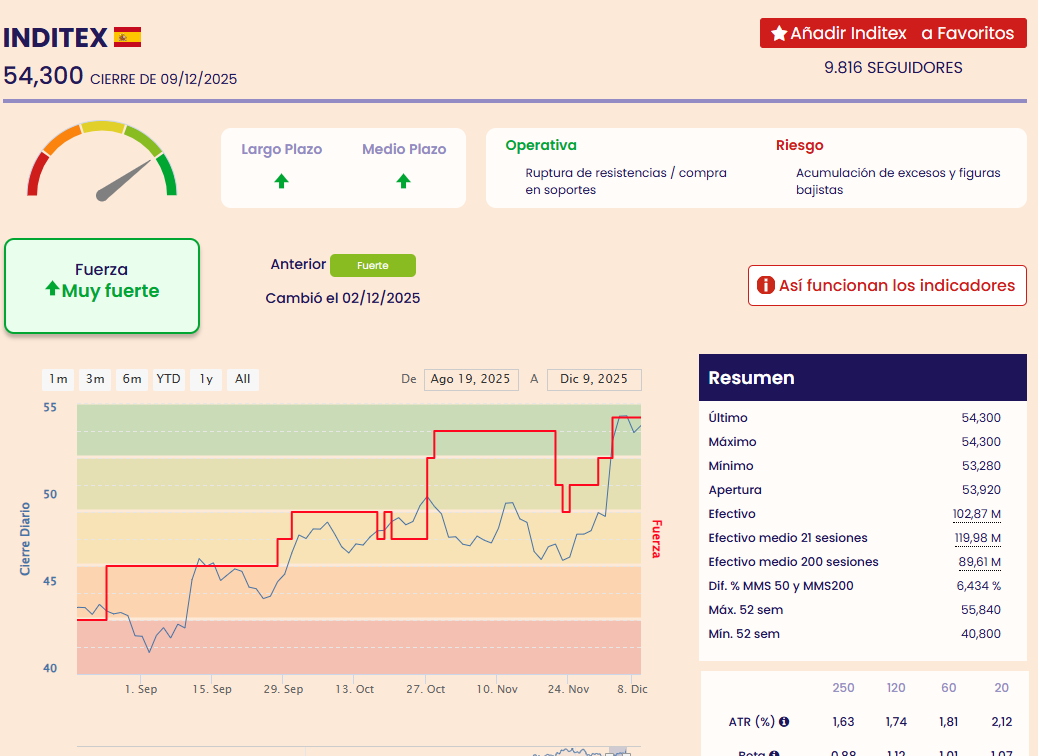Click the 120 column header in ATR table
This screenshot has height=756, width=1038.
click(896, 688)
